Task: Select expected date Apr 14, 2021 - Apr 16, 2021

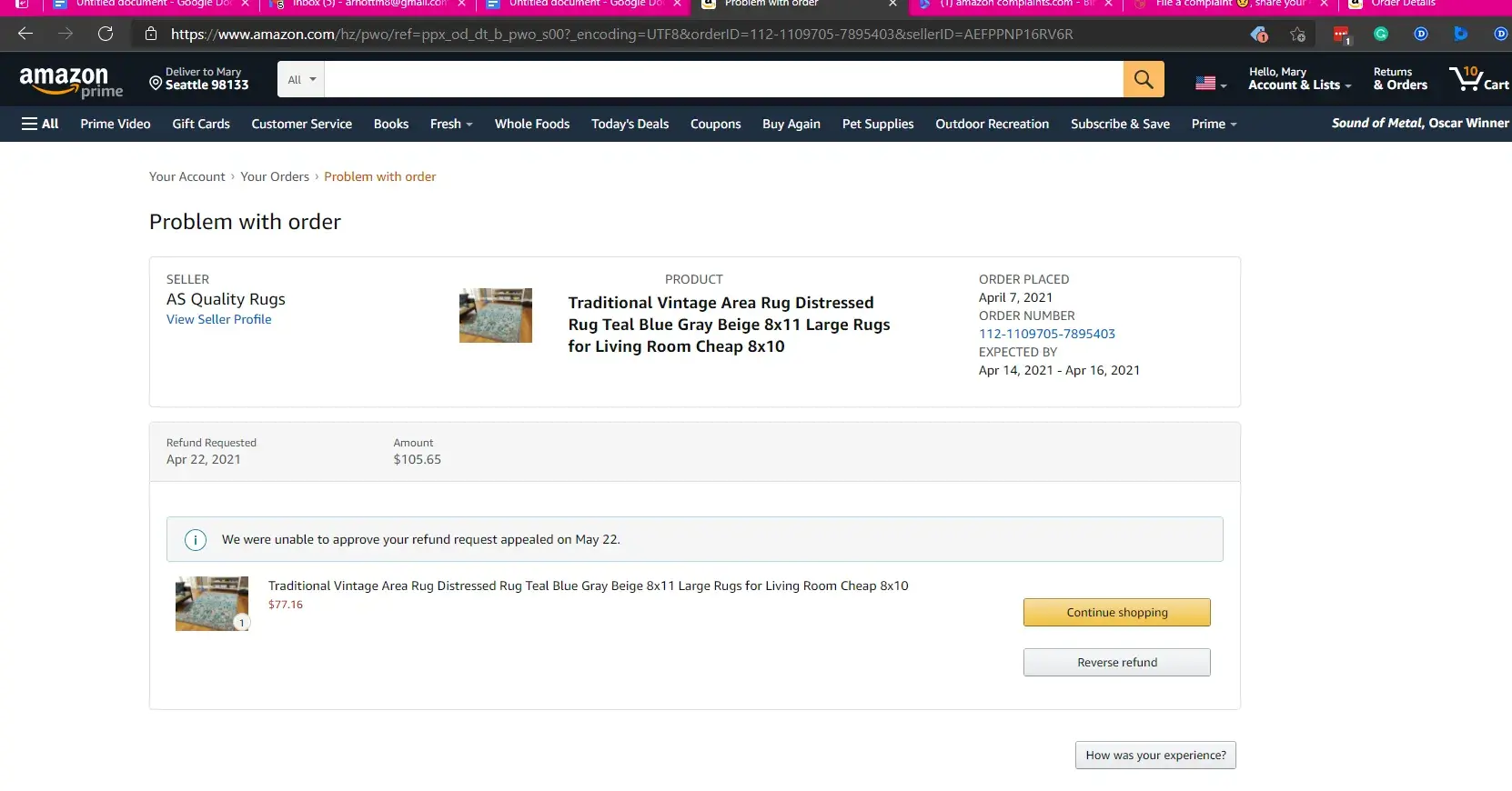Action: (x=1059, y=370)
